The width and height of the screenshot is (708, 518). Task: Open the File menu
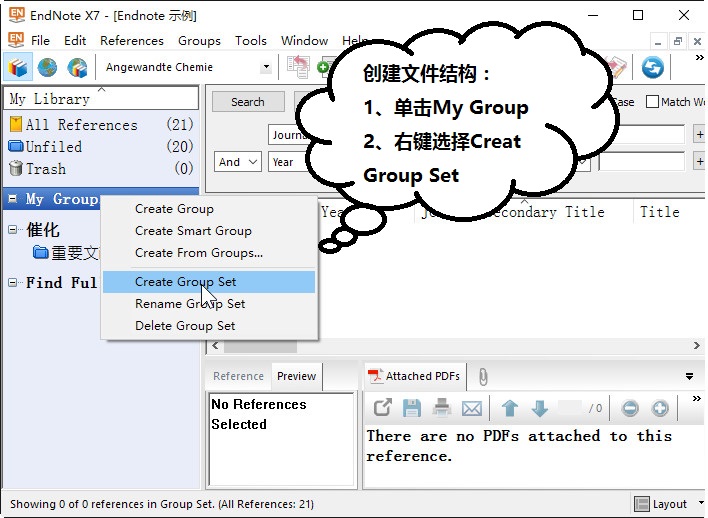pos(40,41)
